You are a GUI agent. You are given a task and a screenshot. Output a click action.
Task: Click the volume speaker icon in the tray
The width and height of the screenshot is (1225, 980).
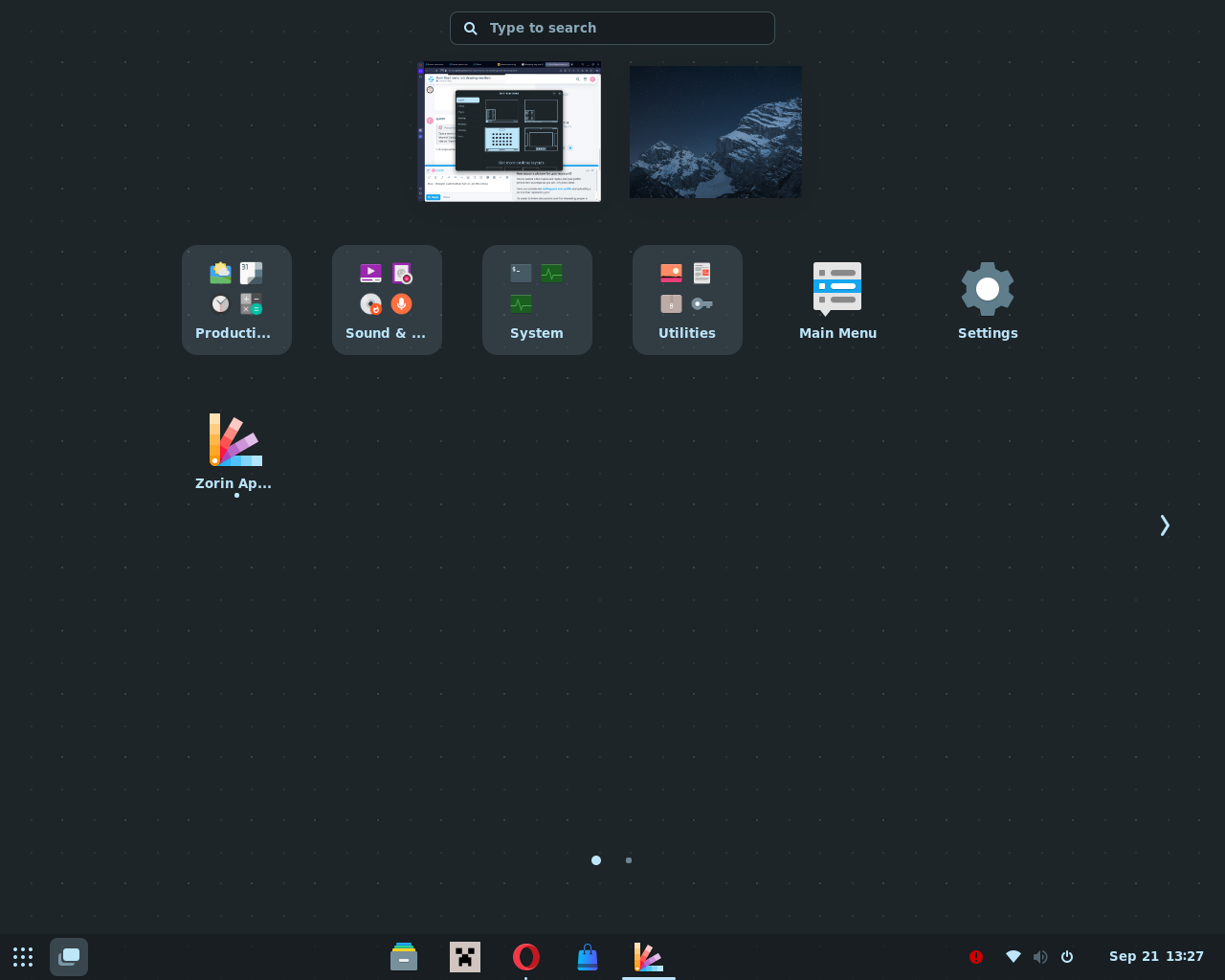1040,957
